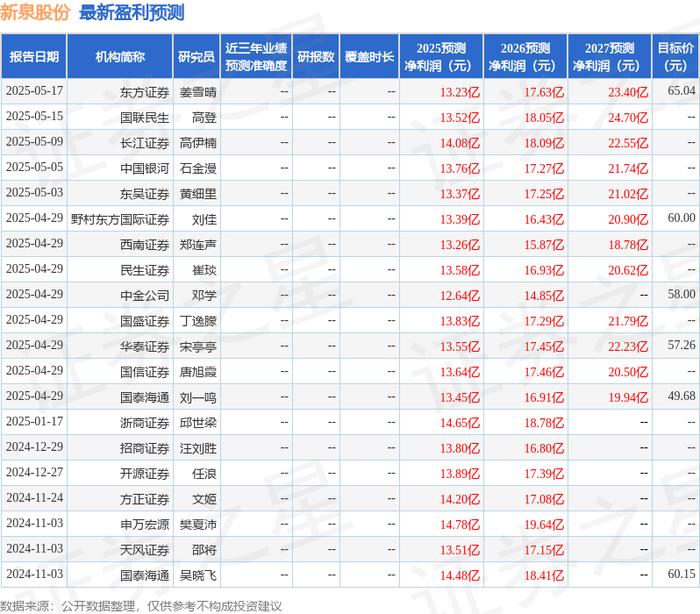700x614 pixels.
Task: Select analyst name 邵将
Action: [204, 551]
